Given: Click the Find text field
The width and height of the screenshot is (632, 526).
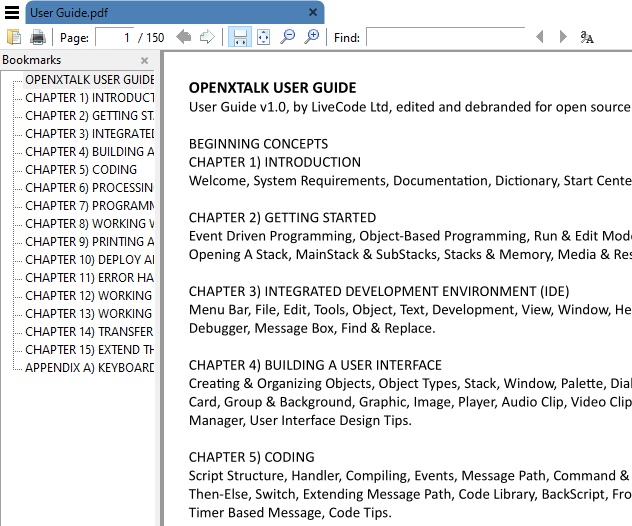Looking at the screenshot, I should [x=446, y=37].
